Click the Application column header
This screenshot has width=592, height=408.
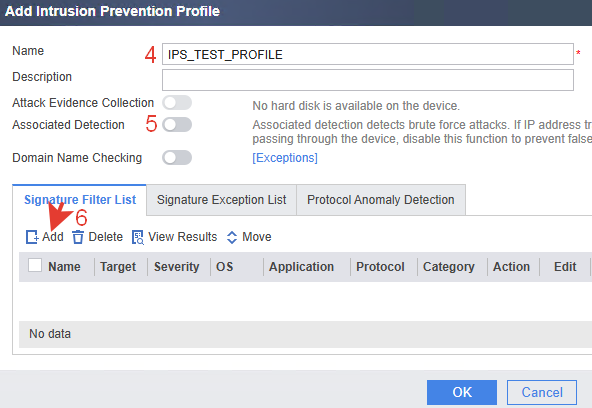(x=301, y=267)
